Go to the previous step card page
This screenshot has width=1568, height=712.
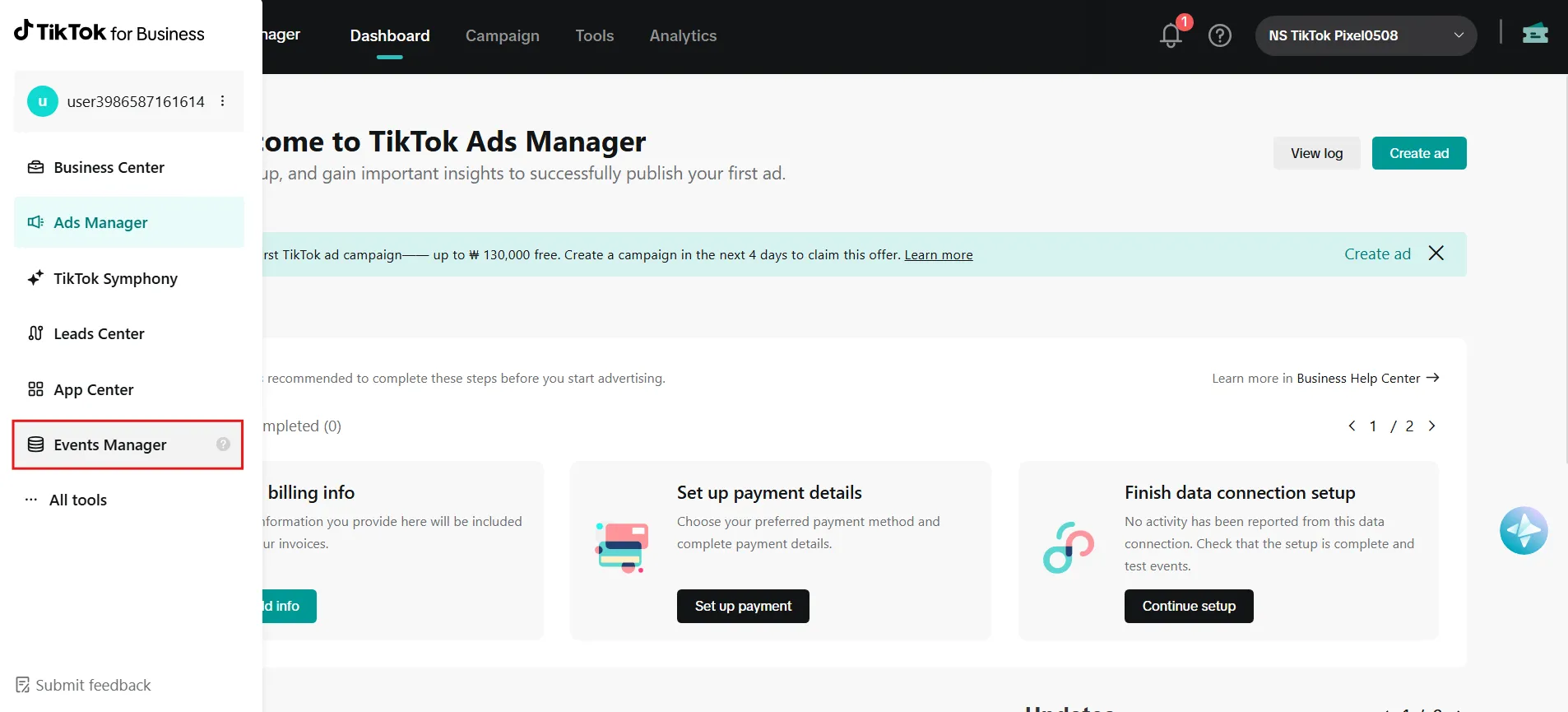tap(1352, 426)
